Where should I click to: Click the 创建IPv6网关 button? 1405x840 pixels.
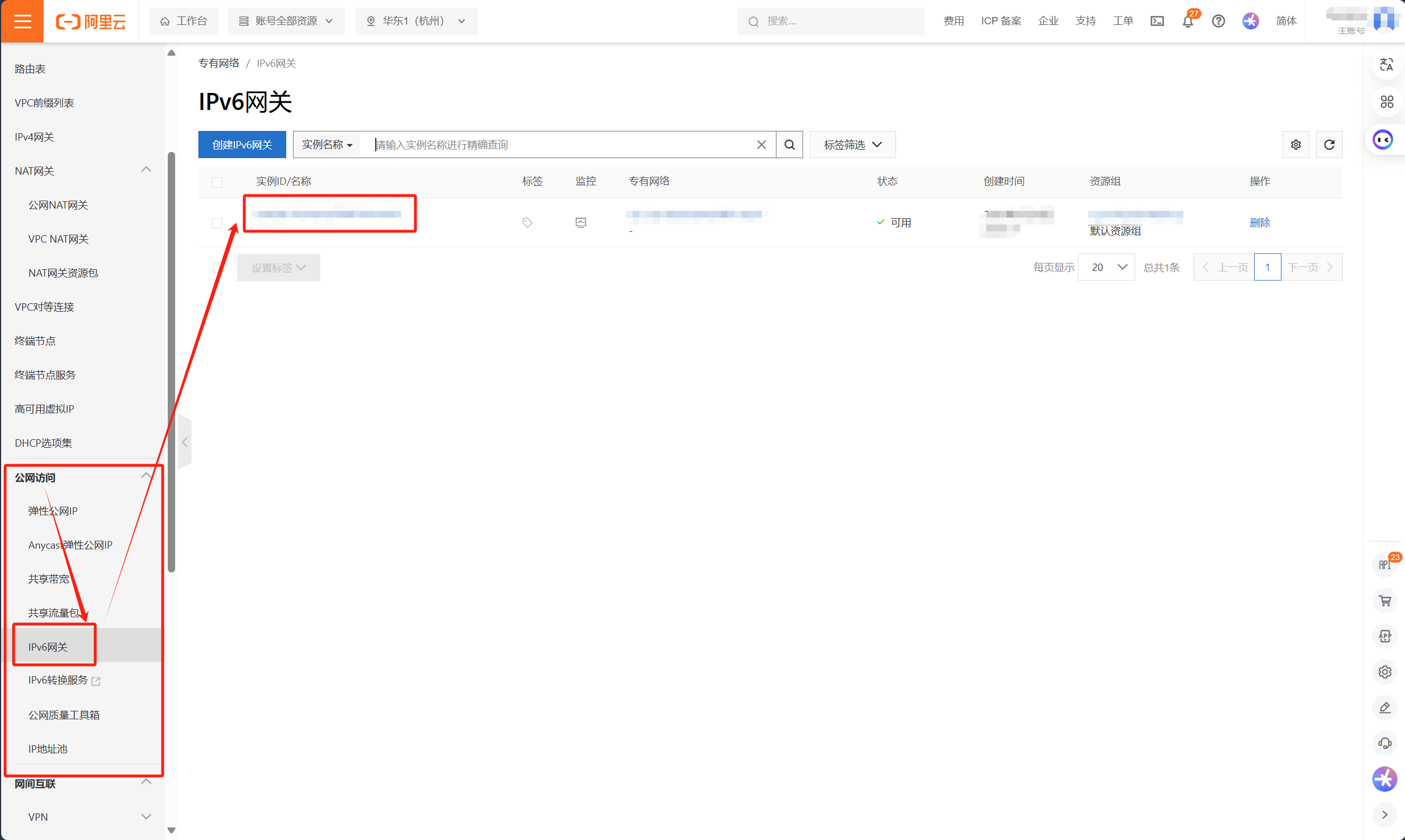click(242, 145)
